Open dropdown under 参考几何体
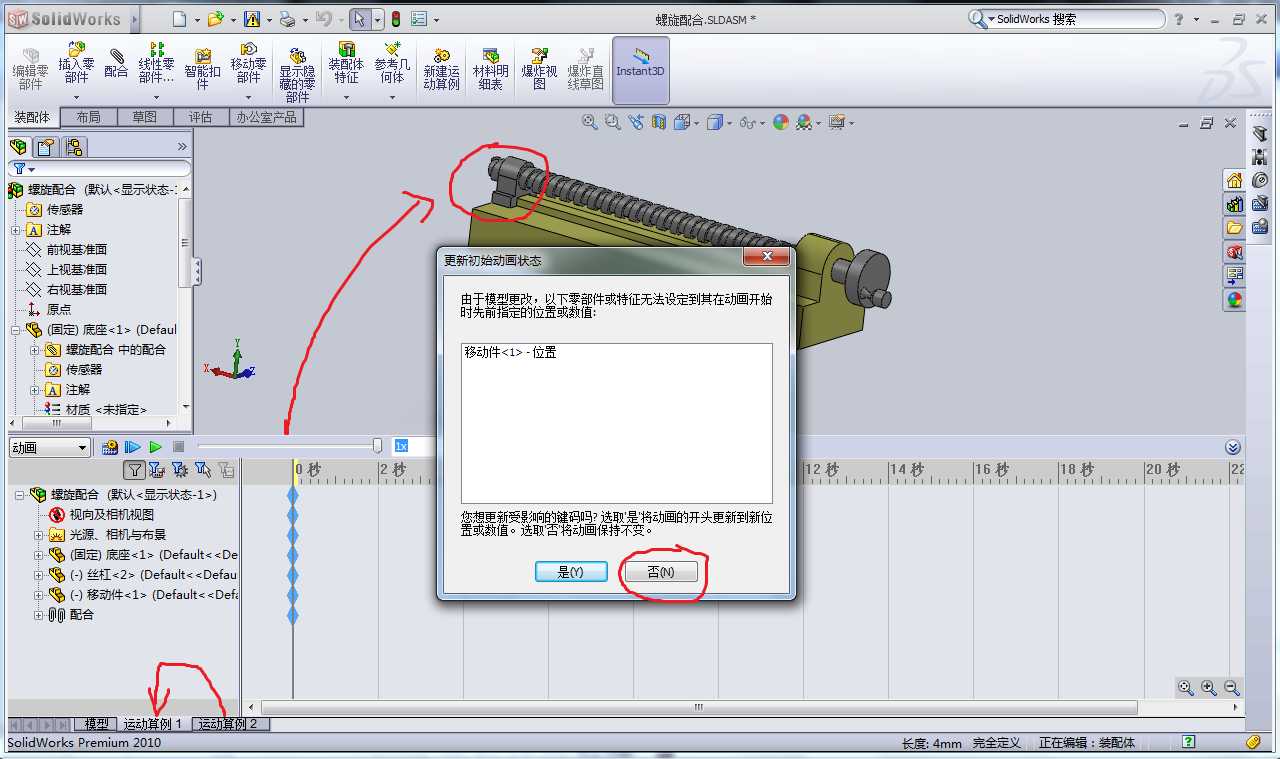This screenshot has height=759, width=1280. click(392, 97)
